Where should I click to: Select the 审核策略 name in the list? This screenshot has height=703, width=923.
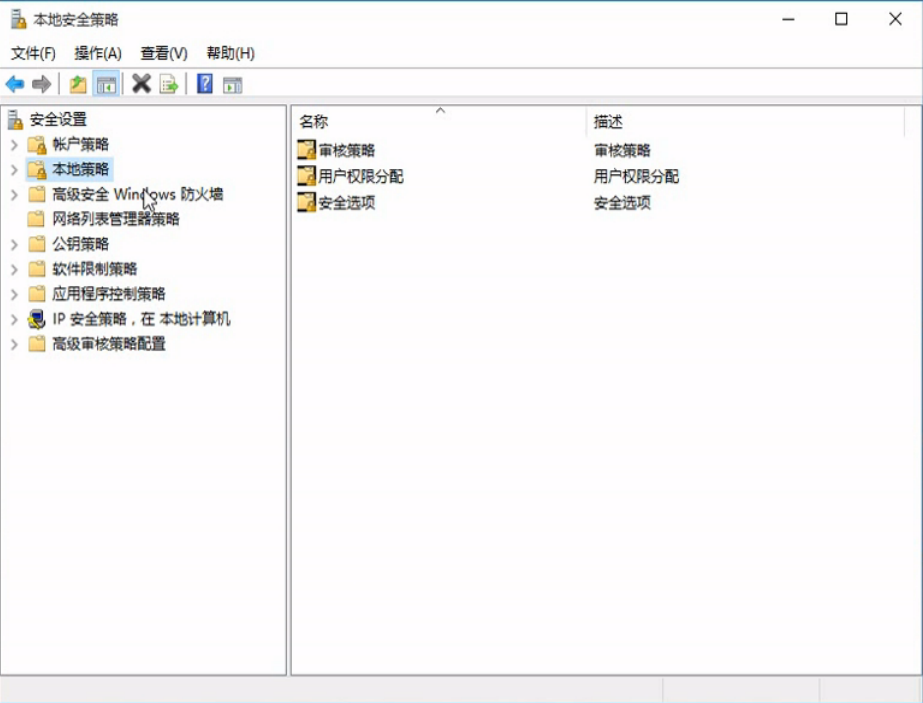(x=346, y=150)
